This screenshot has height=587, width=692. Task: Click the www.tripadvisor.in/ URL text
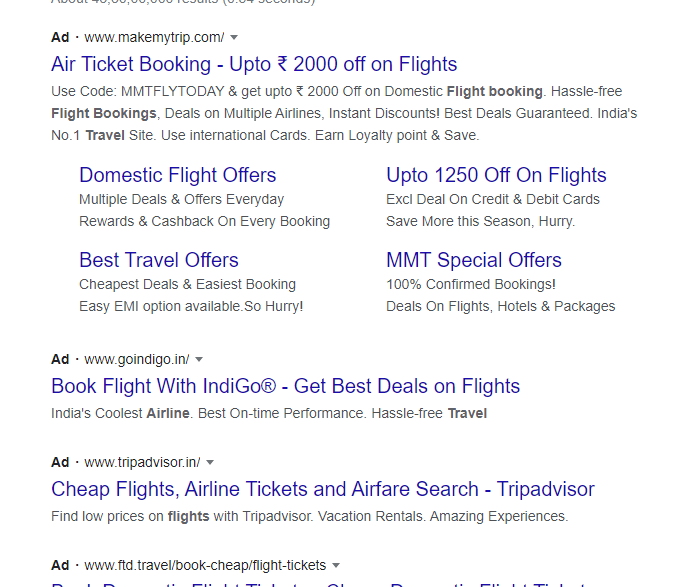pyautogui.click(x=142, y=463)
